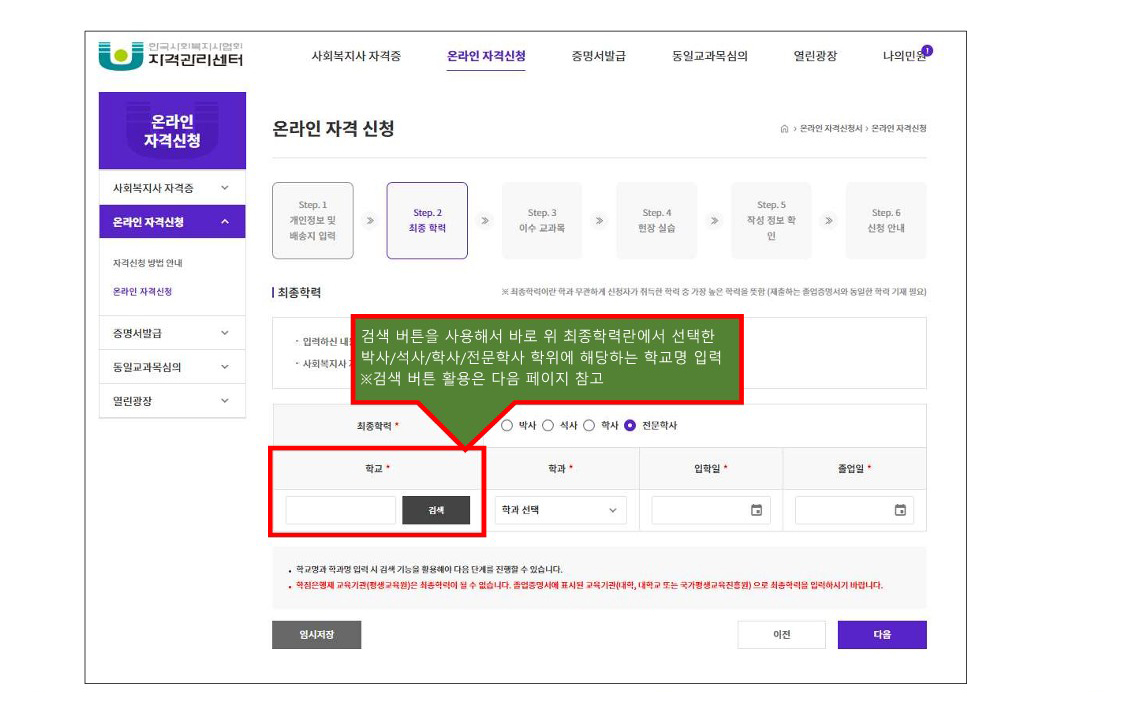Select the 전문학사 radio button
The image size is (1123, 714).
[630, 425]
